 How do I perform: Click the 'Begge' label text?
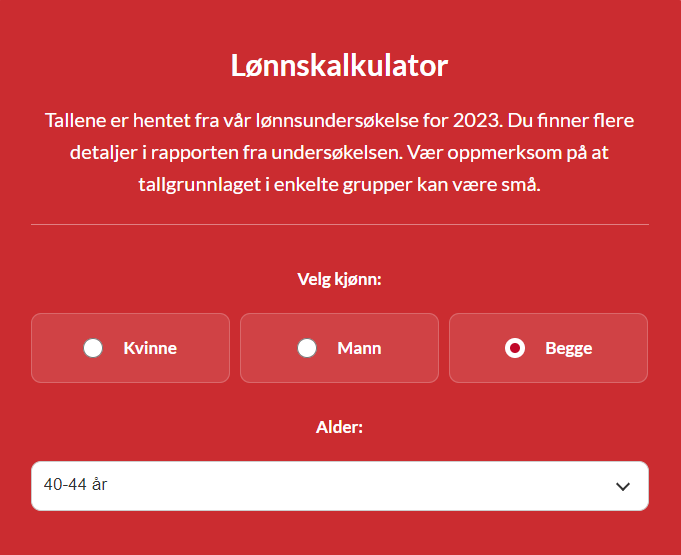pyautogui.click(x=568, y=348)
